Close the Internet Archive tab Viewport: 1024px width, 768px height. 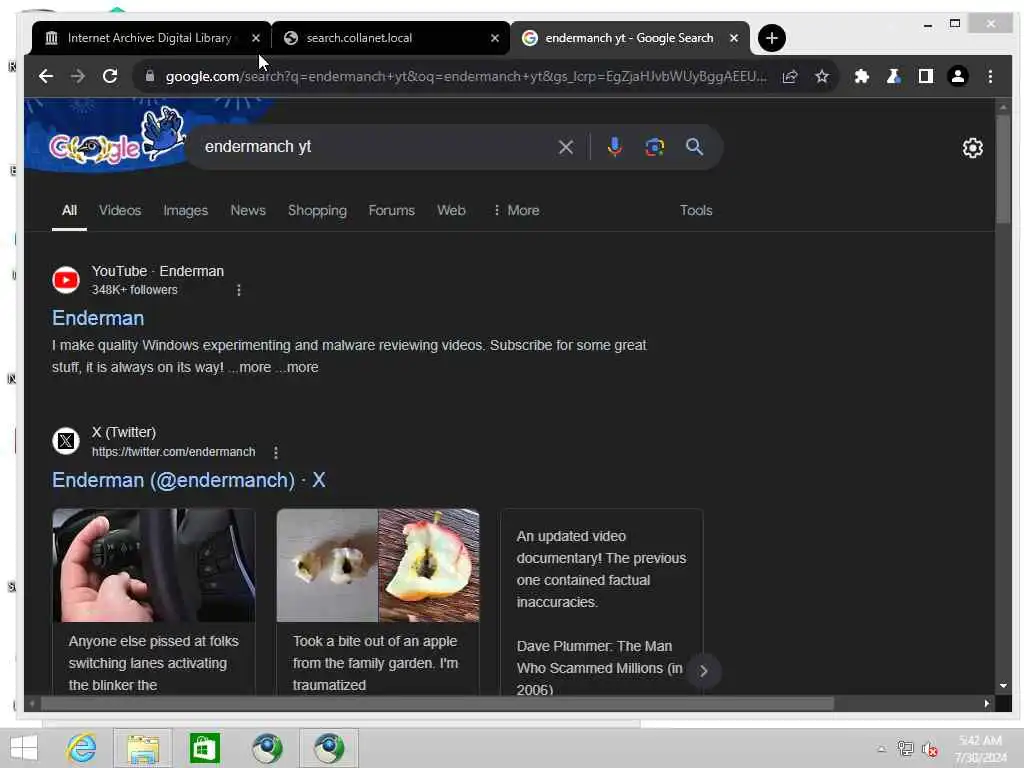click(x=256, y=39)
